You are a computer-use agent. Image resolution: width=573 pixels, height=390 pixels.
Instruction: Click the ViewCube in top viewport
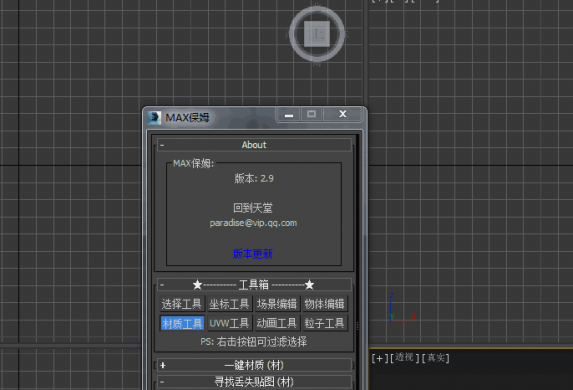pyautogui.click(x=317, y=34)
